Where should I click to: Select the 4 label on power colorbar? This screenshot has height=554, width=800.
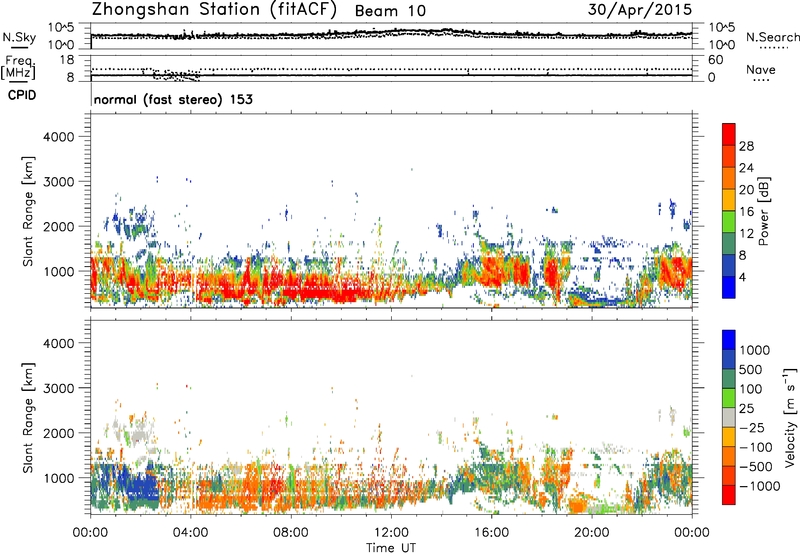[742, 277]
